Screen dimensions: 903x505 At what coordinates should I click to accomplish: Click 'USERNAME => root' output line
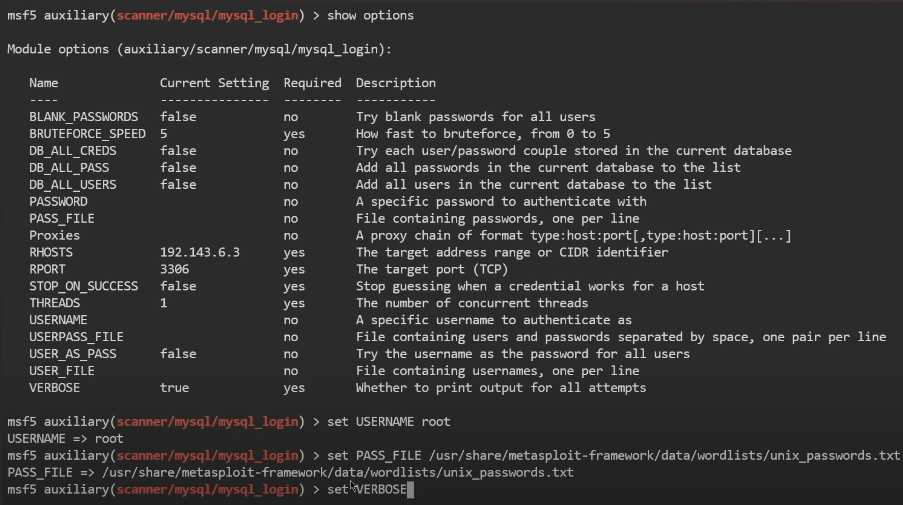coord(57,438)
